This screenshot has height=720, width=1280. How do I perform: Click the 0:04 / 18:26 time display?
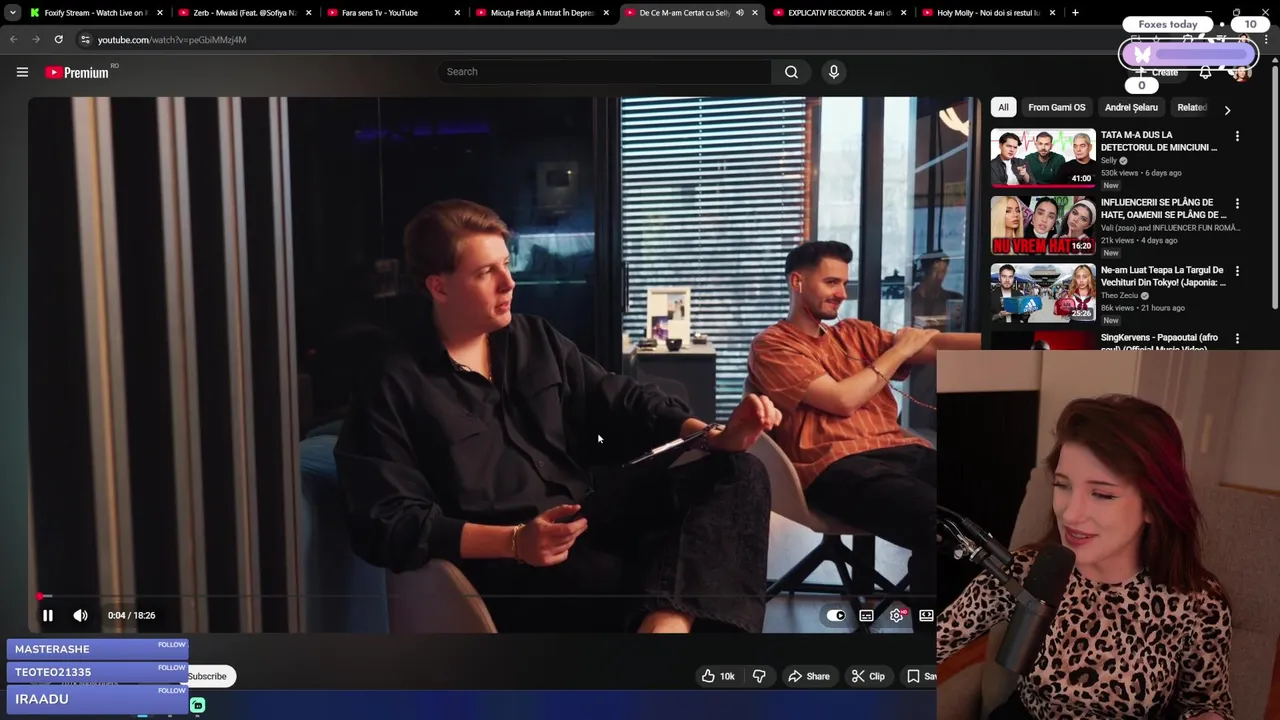click(x=132, y=616)
